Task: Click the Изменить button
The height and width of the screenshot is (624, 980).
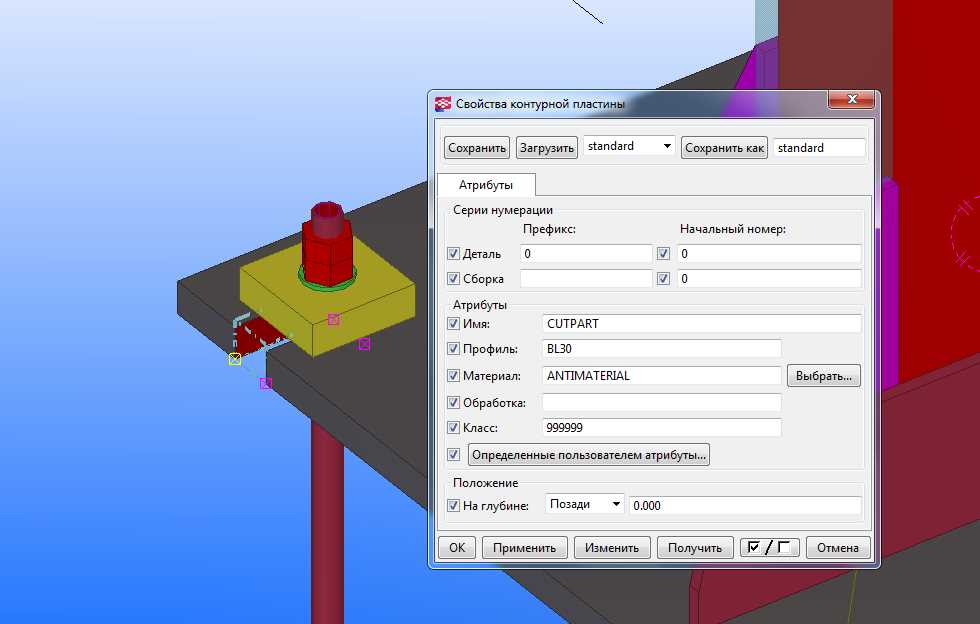Action: 612,548
